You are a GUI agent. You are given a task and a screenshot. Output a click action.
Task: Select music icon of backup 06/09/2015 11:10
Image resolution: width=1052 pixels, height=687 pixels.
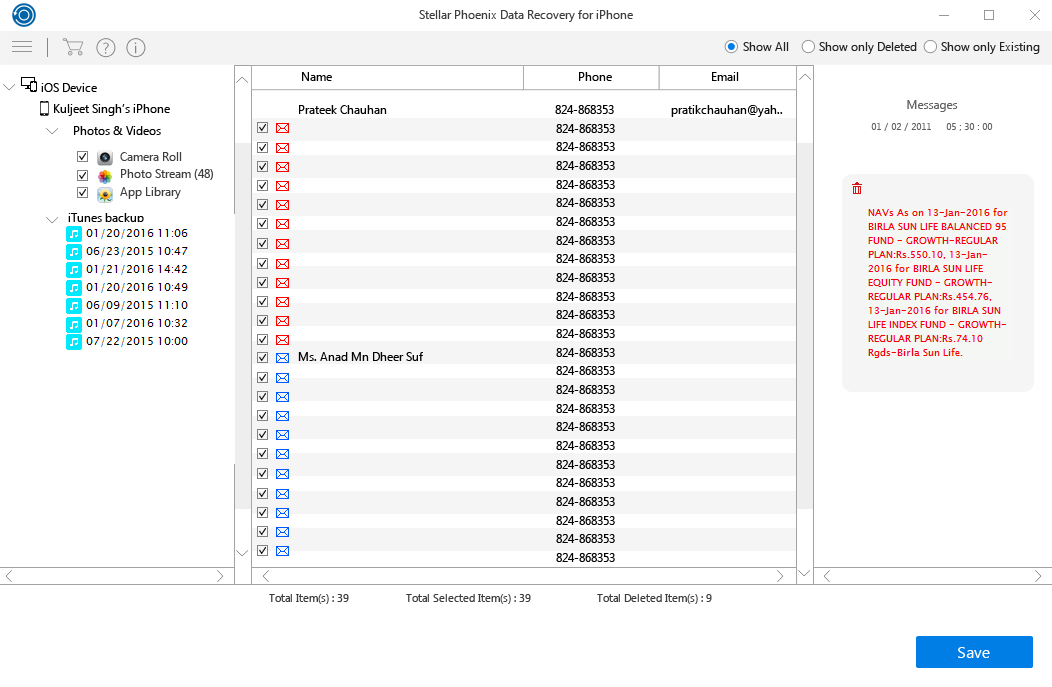click(x=74, y=306)
